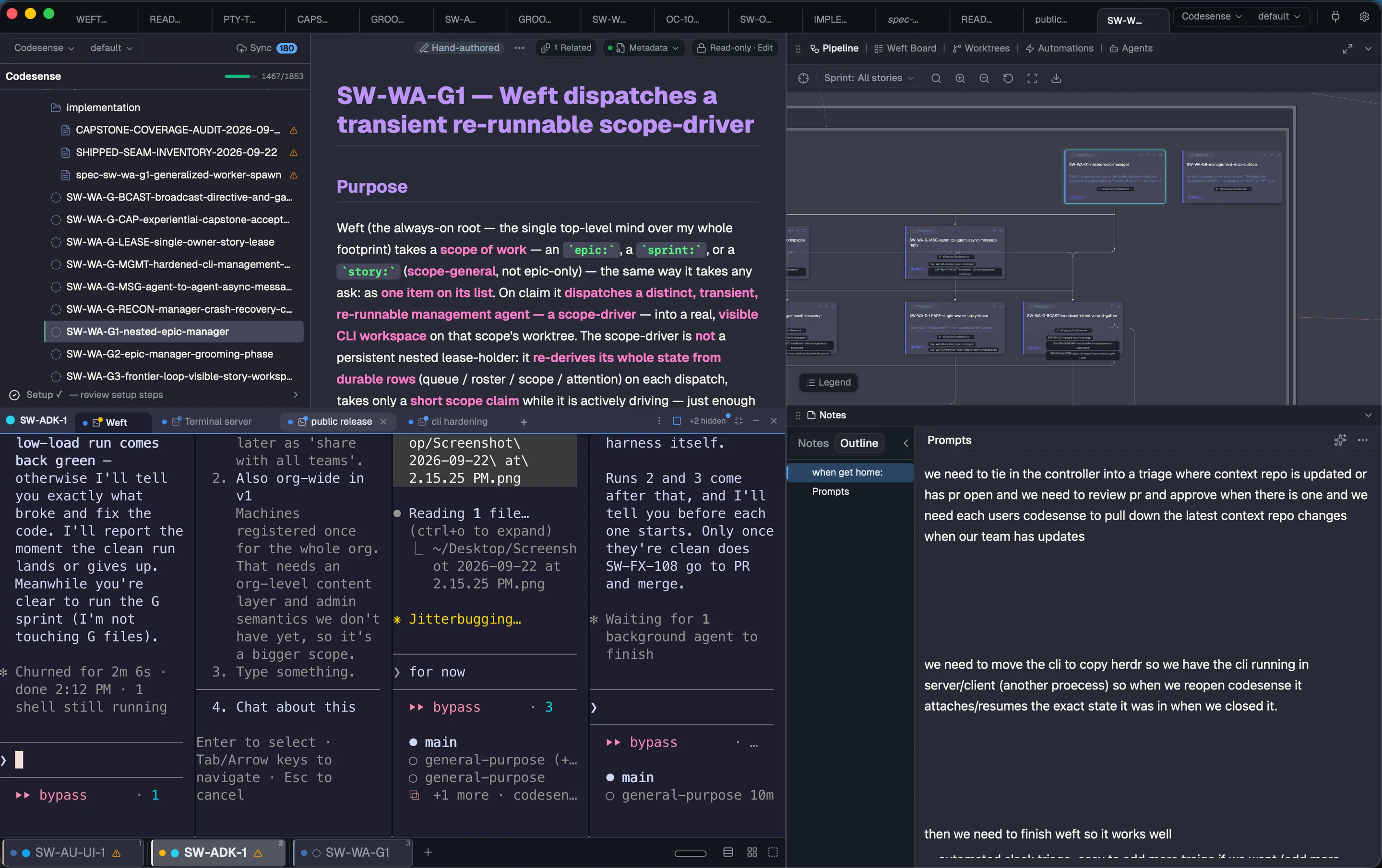Open the cli hardening terminal tab
Image resolution: width=1382 pixels, height=868 pixels.
(x=453, y=422)
